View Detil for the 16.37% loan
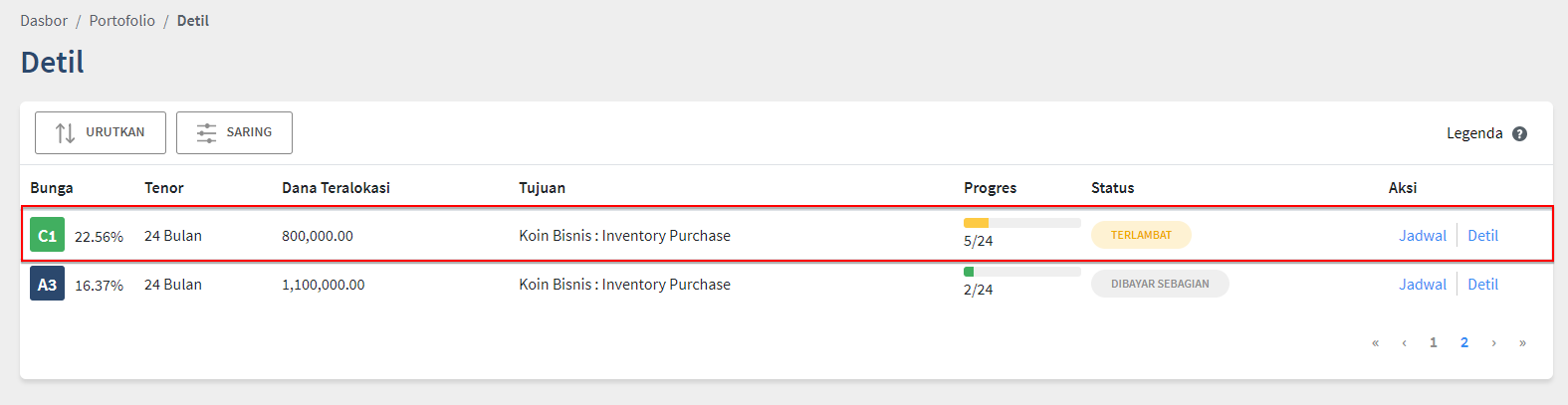This screenshot has height=405, width=1568. (x=1482, y=285)
